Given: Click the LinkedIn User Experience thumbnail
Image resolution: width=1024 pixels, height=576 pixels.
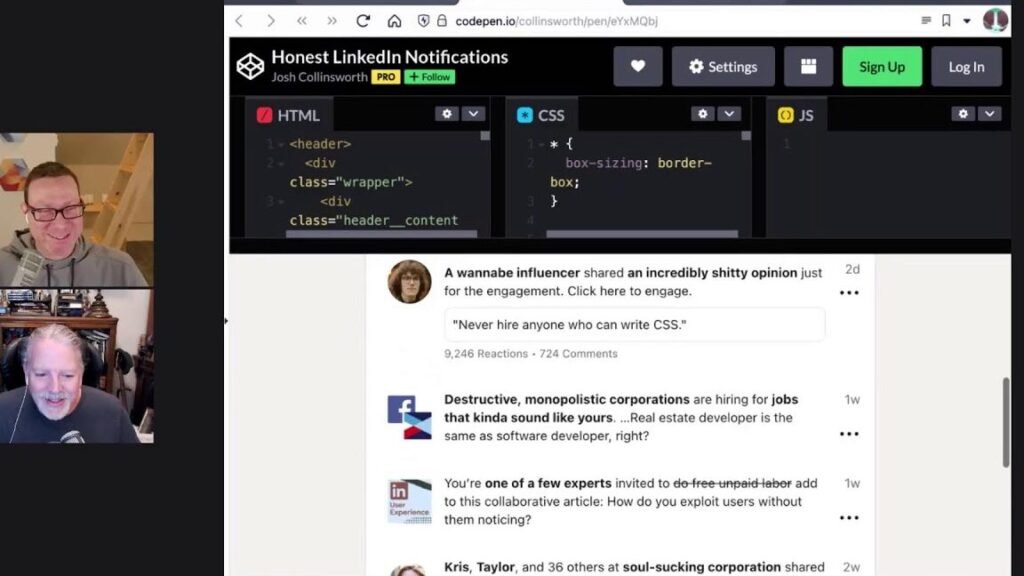Looking at the screenshot, I should point(409,502).
